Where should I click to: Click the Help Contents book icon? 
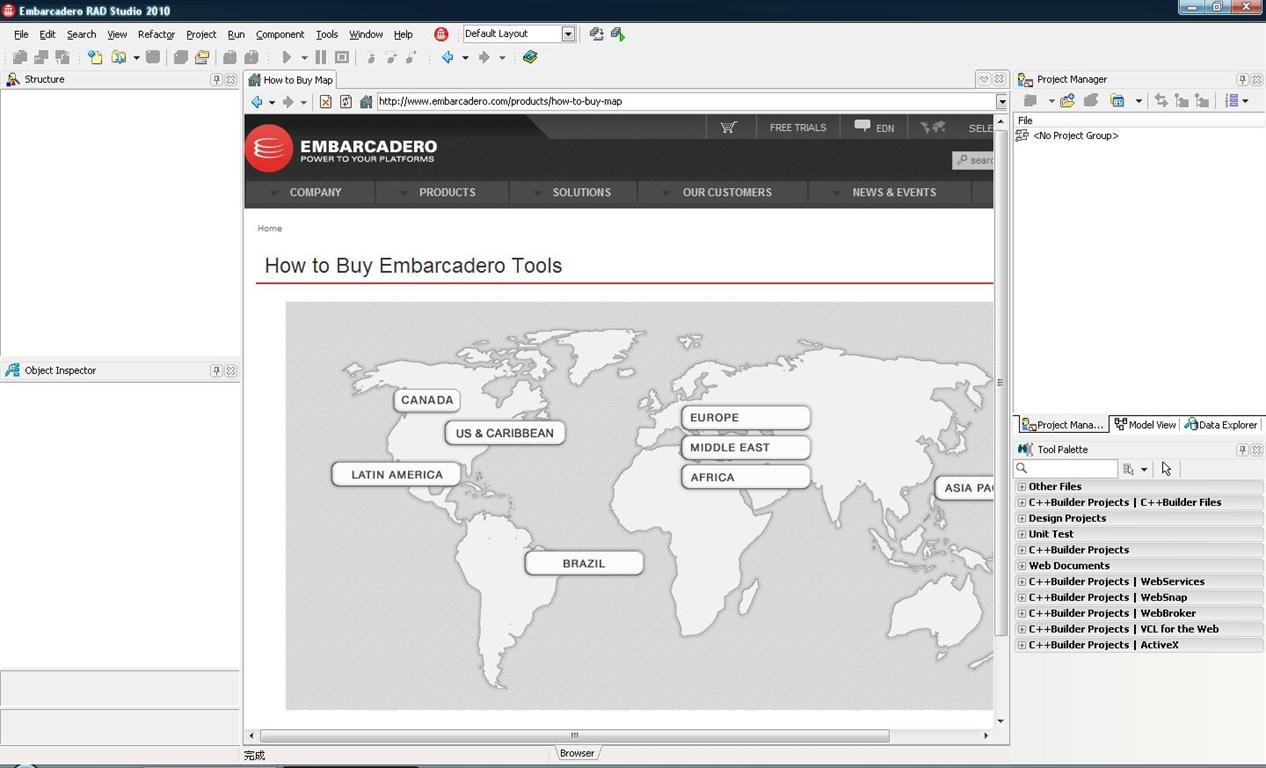tap(530, 58)
